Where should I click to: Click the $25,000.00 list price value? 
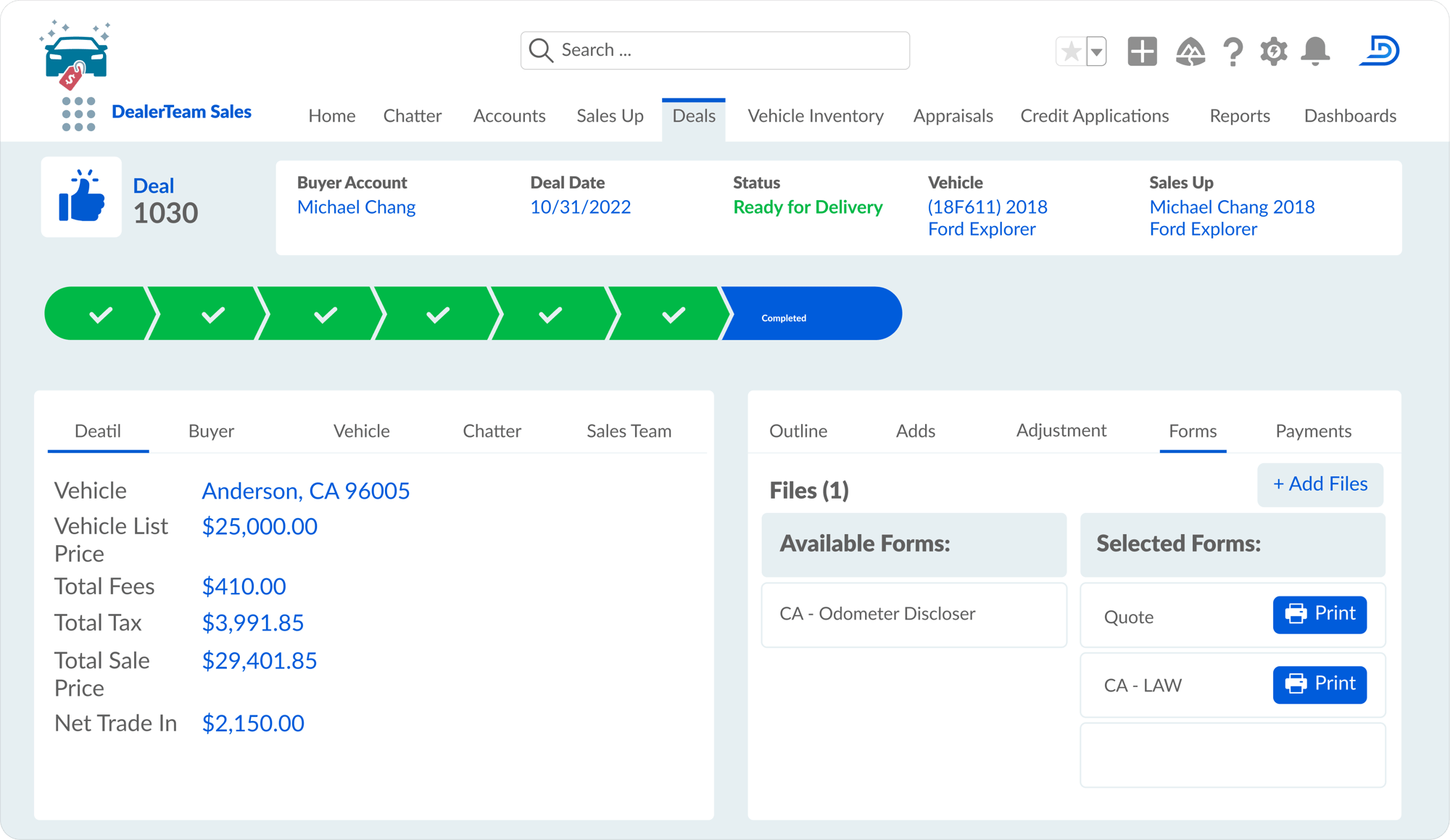pyautogui.click(x=260, y=526)
